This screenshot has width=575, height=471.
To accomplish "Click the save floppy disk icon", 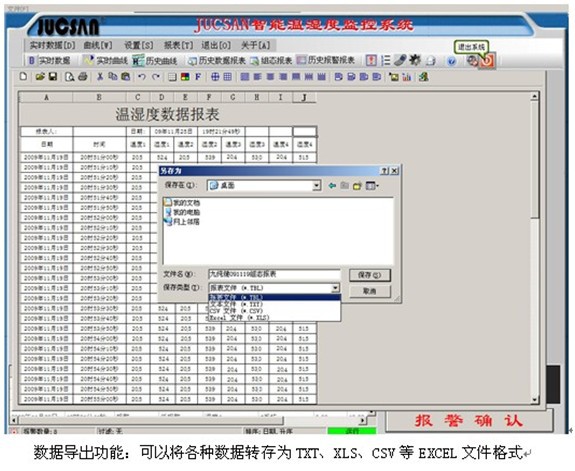I will (53, 77).
